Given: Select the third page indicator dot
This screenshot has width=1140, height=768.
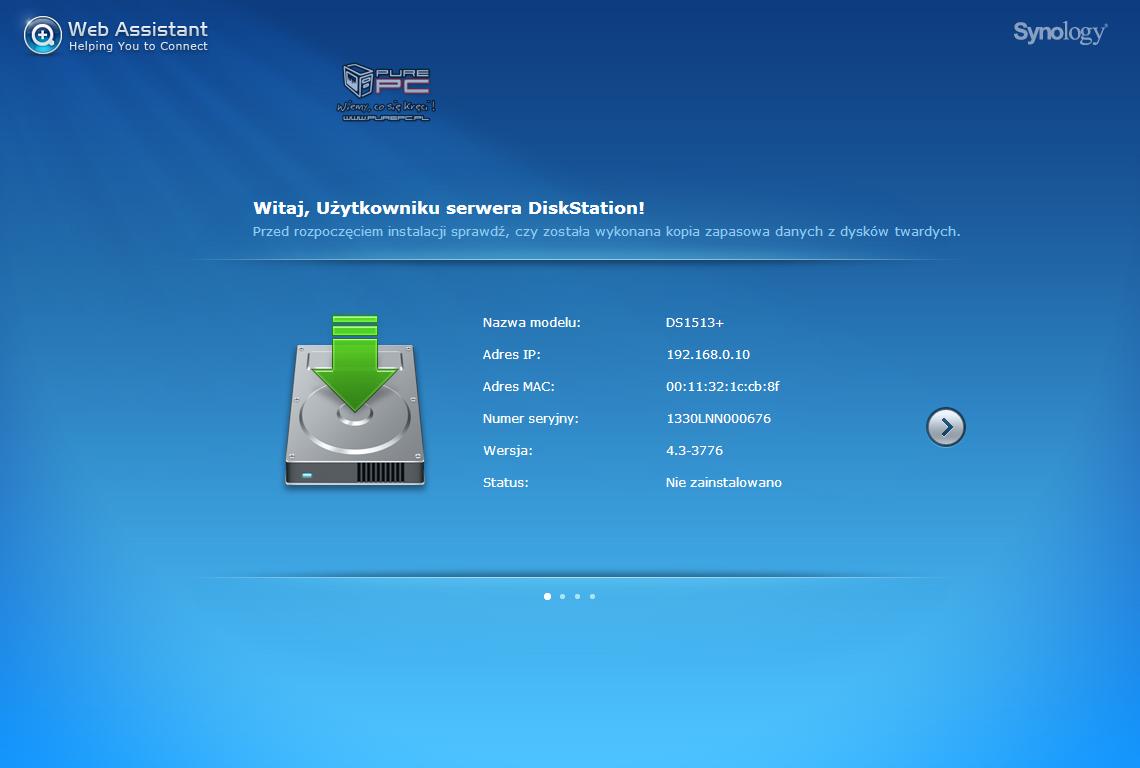Looking at the screenshot, I should click(577, 596).
